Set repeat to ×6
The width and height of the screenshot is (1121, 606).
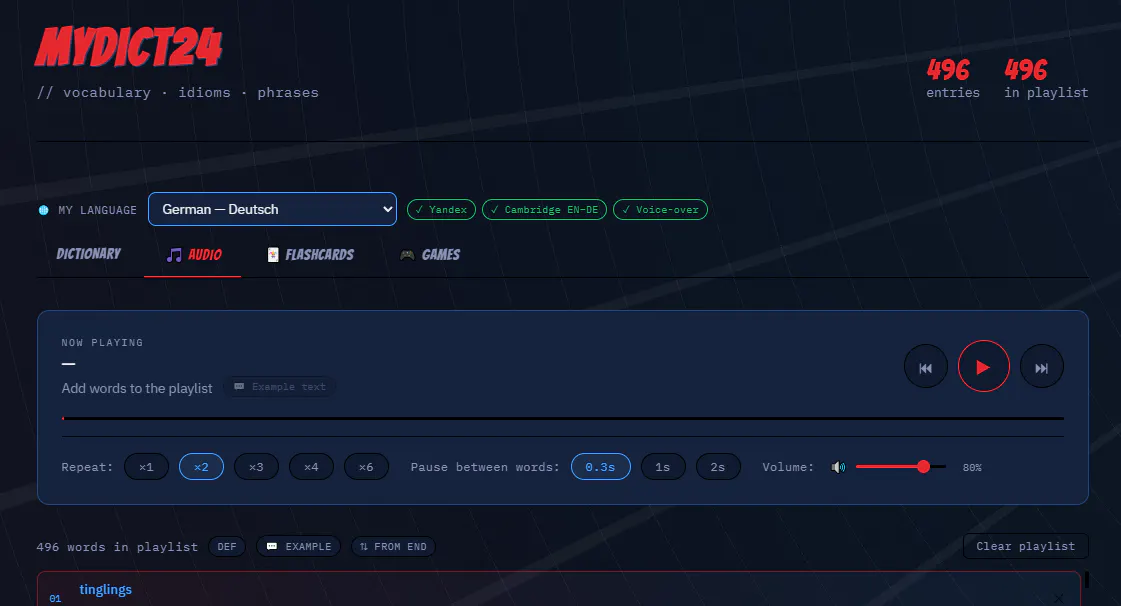(366, 467)
